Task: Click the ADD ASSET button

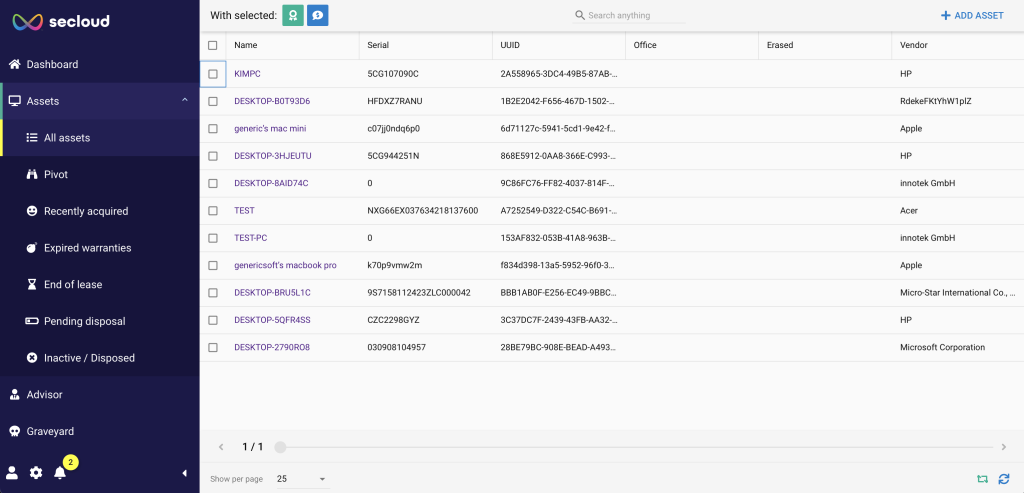Action: [x=972, y=16]
